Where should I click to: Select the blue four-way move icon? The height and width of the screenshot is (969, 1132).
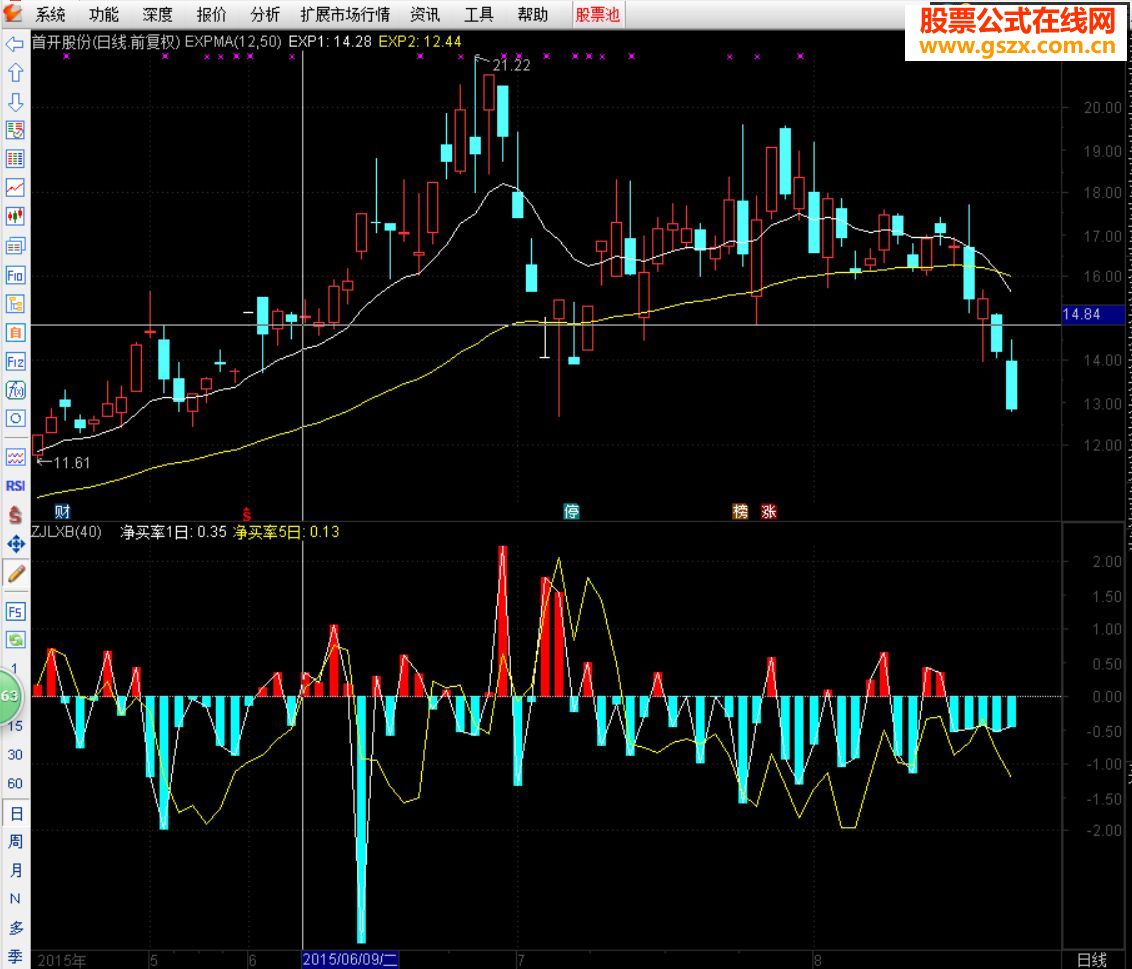pyautogui.click(x=15, y=544)
